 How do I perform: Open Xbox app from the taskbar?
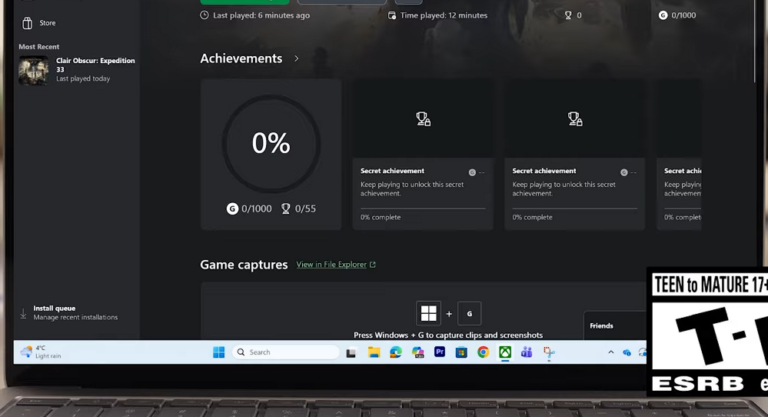pos(505,352)
